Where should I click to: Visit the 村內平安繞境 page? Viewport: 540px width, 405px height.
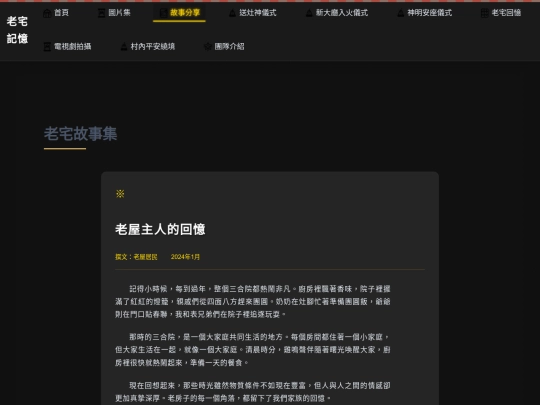(148, 46)
